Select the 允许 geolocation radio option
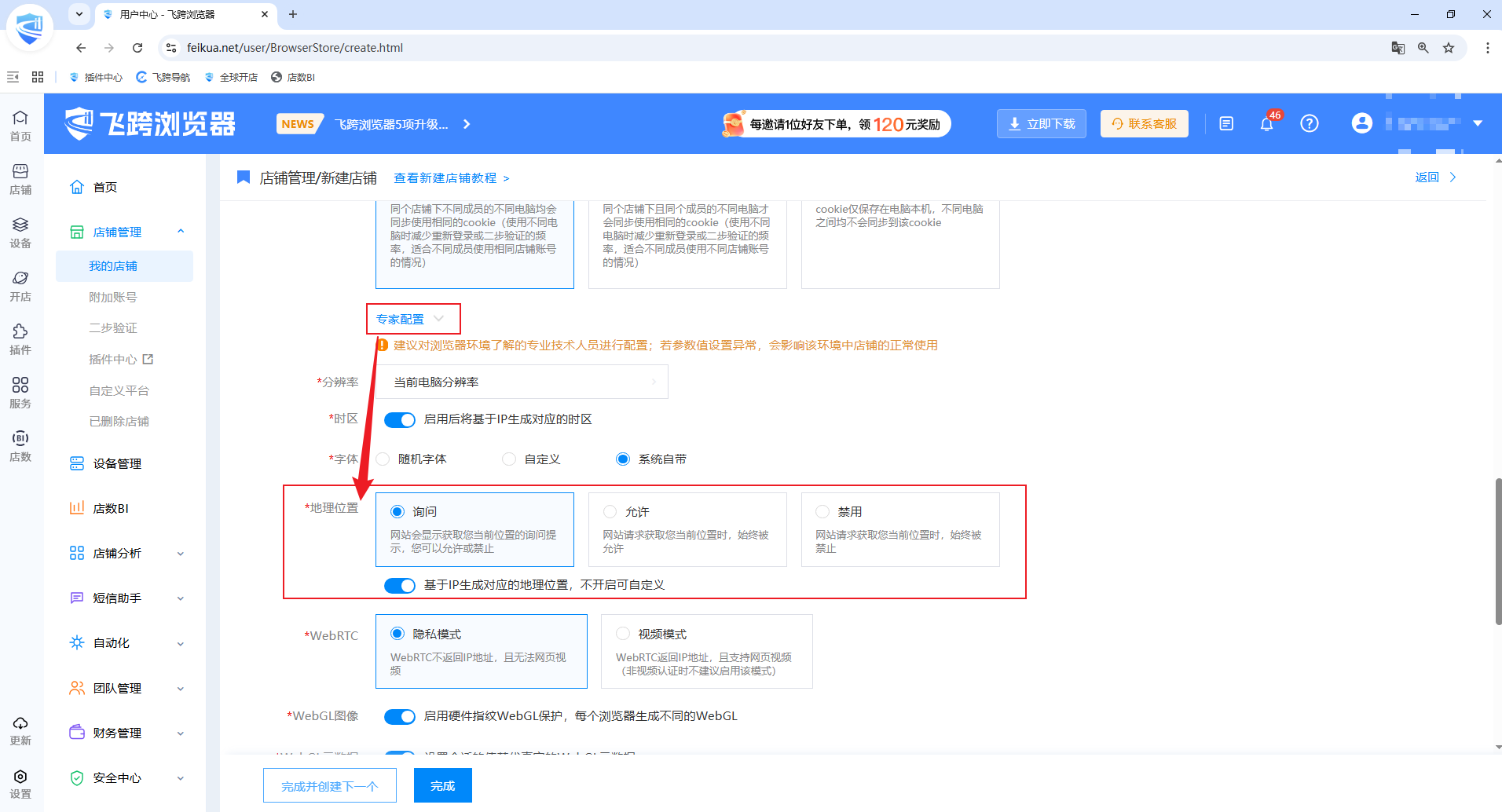This screenshot has height=812, width=1502. click(610, 512)
